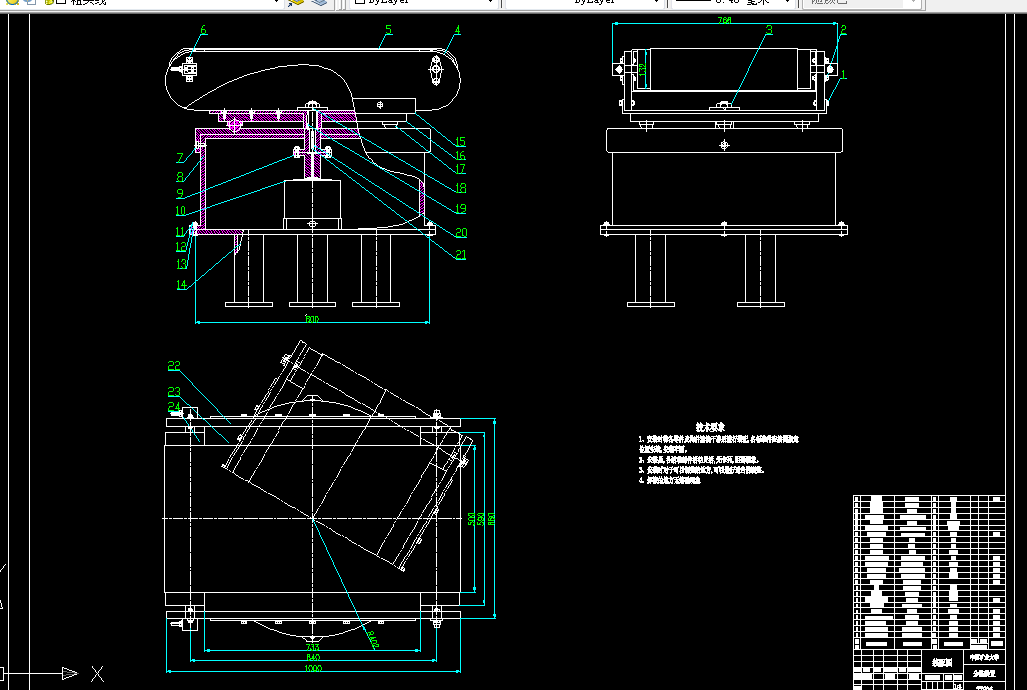Select part label 5 above the conveyor belt
The image size is (1027, 690).
click(x=388, y=29)
